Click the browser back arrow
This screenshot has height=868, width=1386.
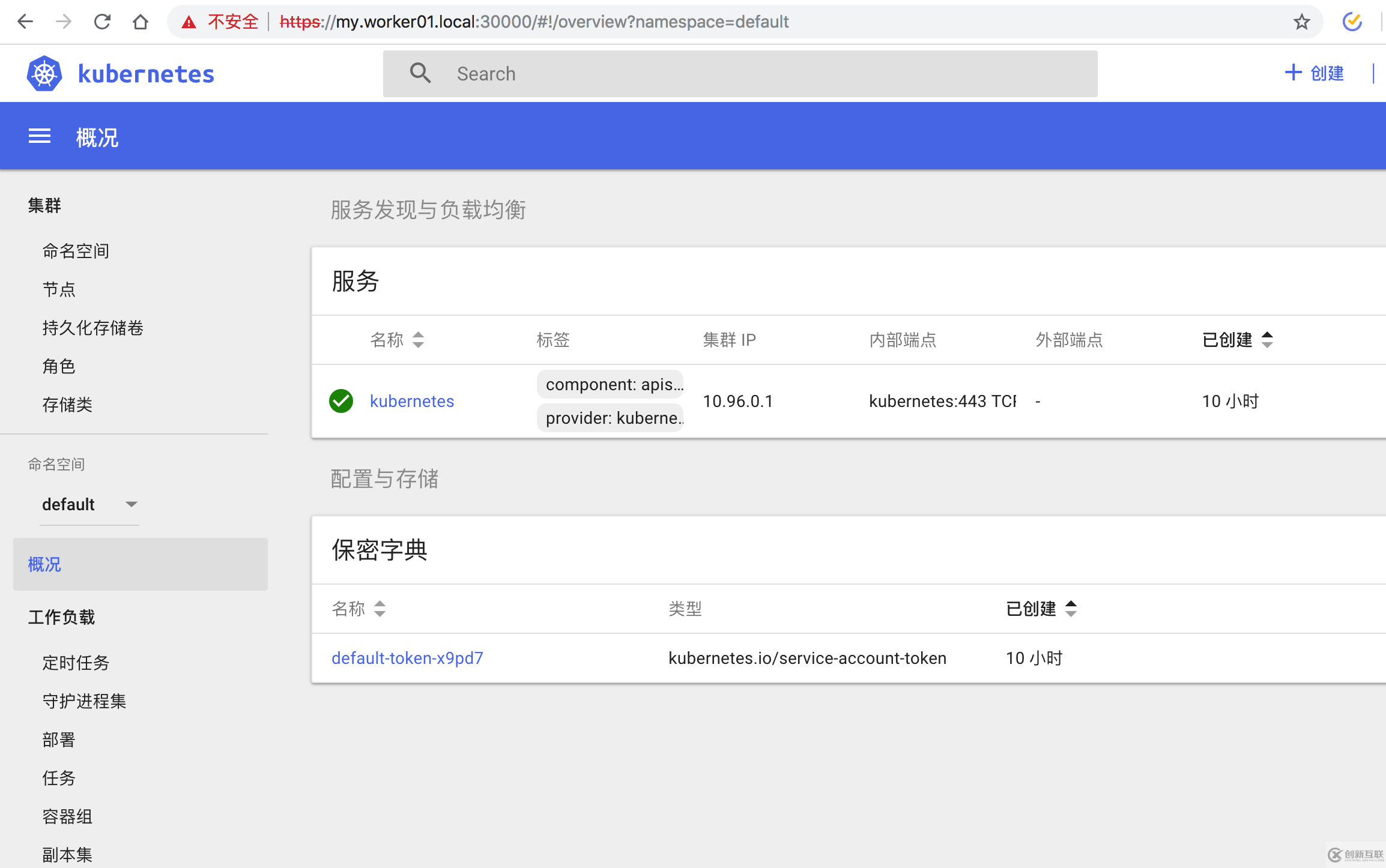[25, 22]
